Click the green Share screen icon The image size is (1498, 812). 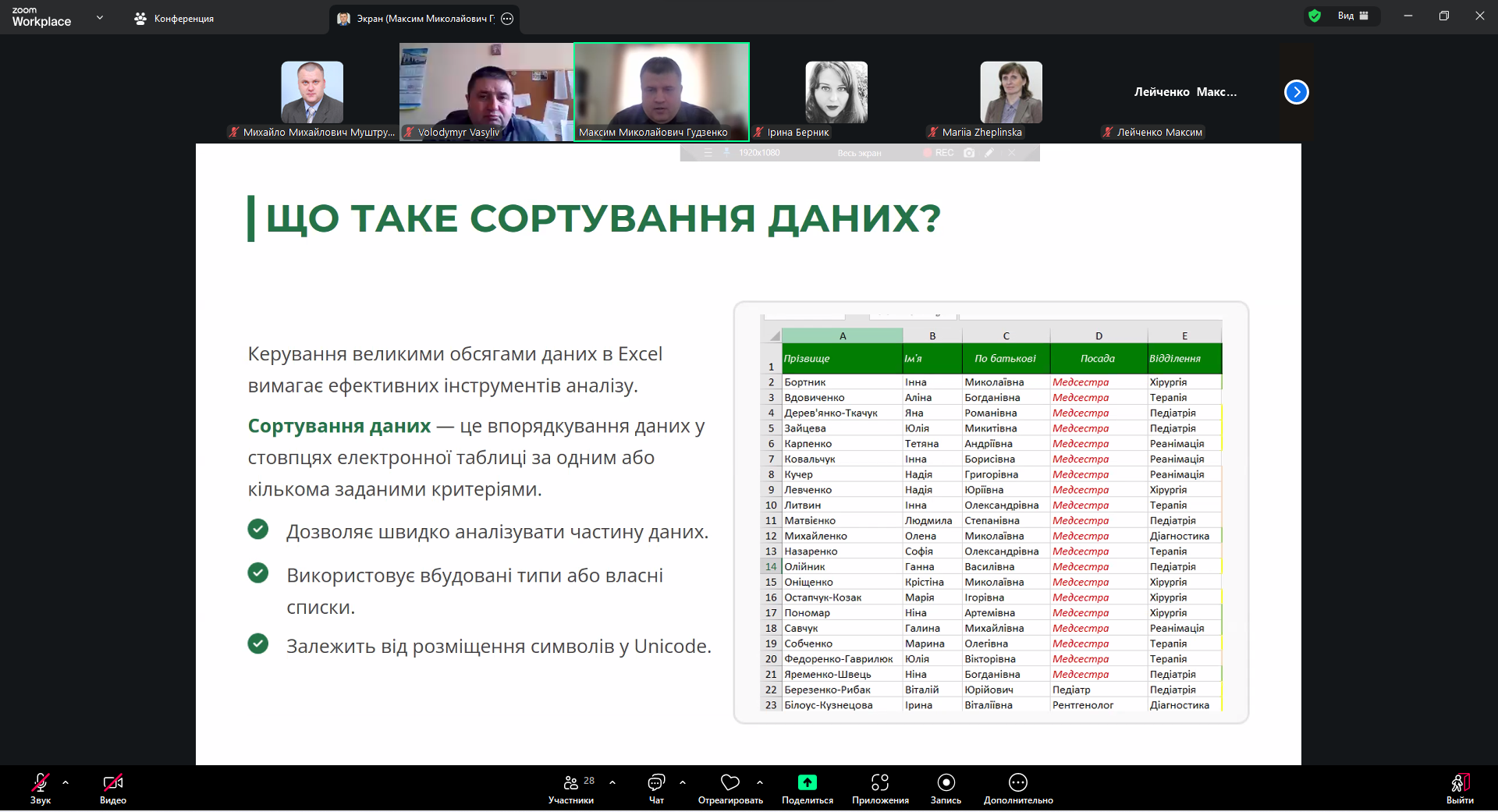(807, 782)
